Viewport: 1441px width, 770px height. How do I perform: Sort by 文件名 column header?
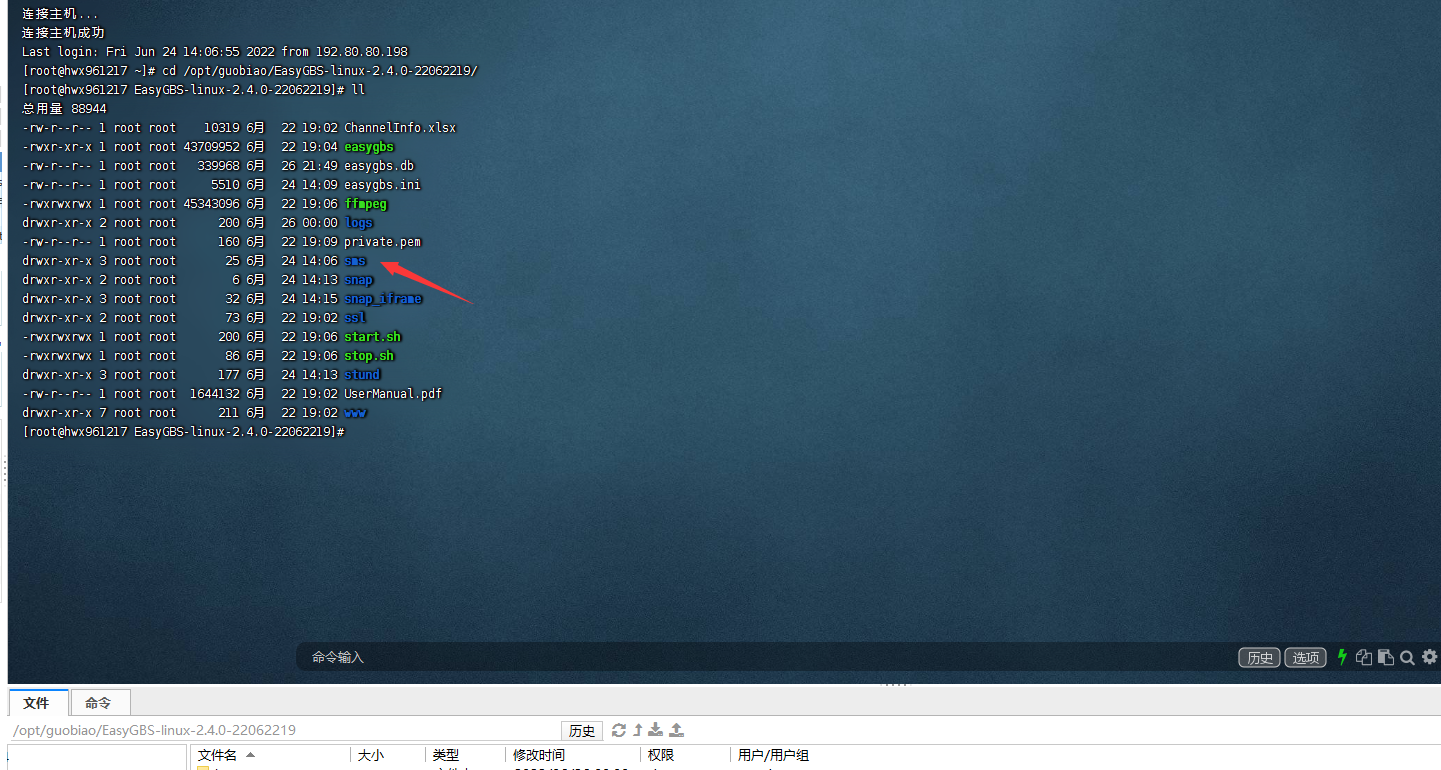pos(270,755)
